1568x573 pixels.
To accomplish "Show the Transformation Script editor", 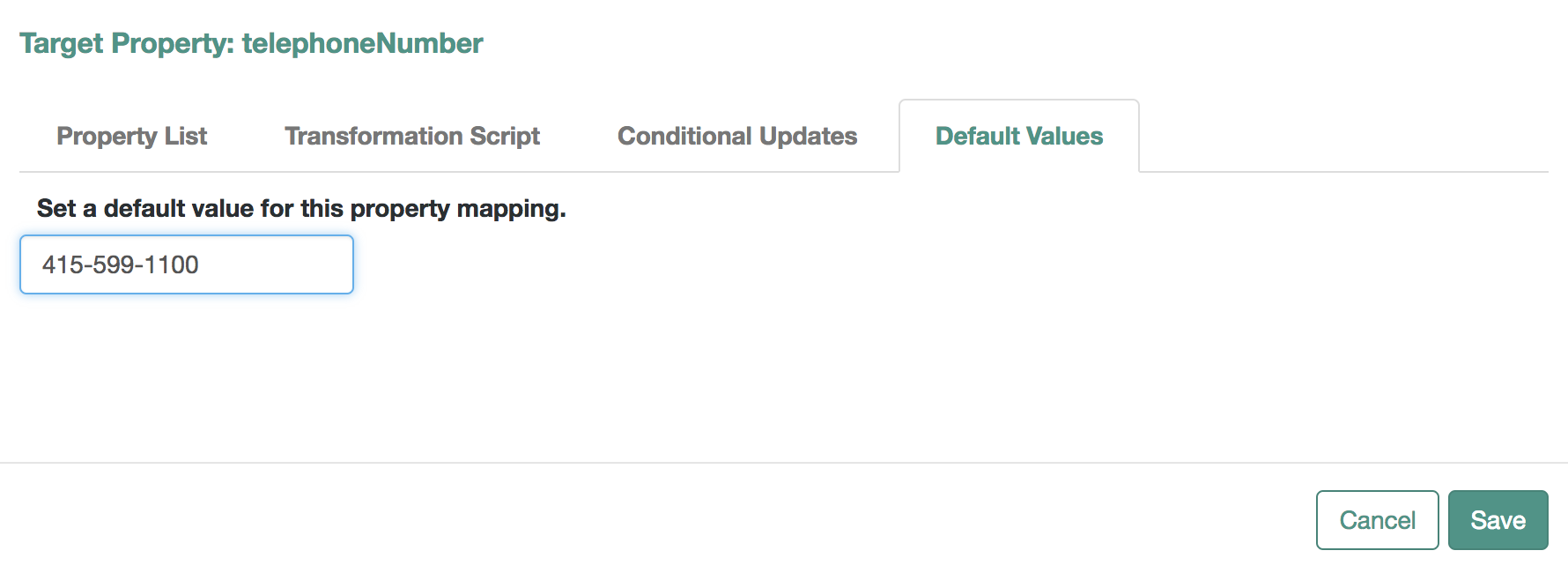I will pyautogui.click(x=412, y=136).
